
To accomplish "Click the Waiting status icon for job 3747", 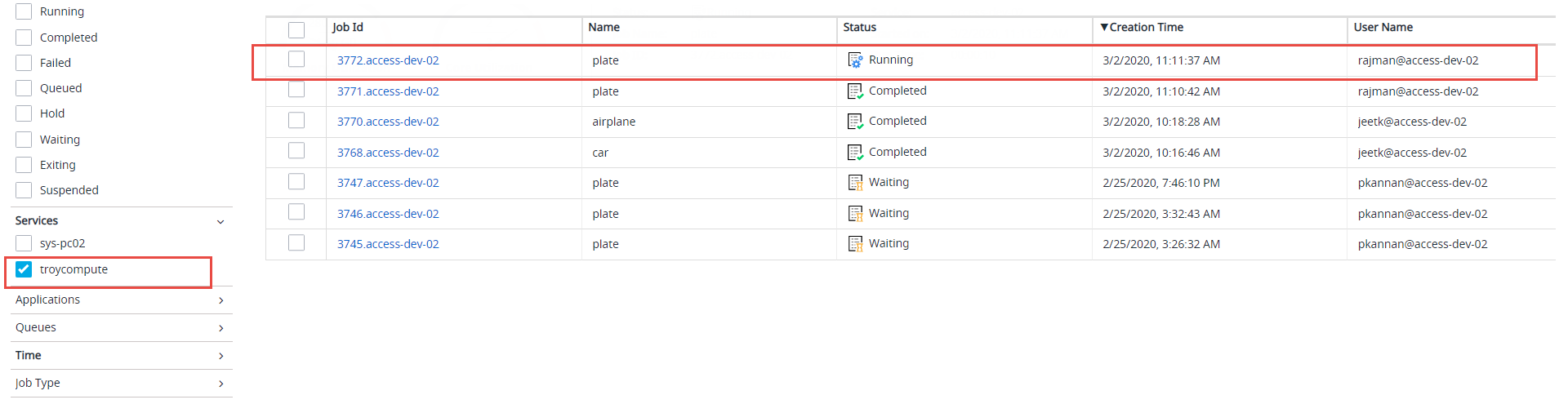I will (855, 183).
